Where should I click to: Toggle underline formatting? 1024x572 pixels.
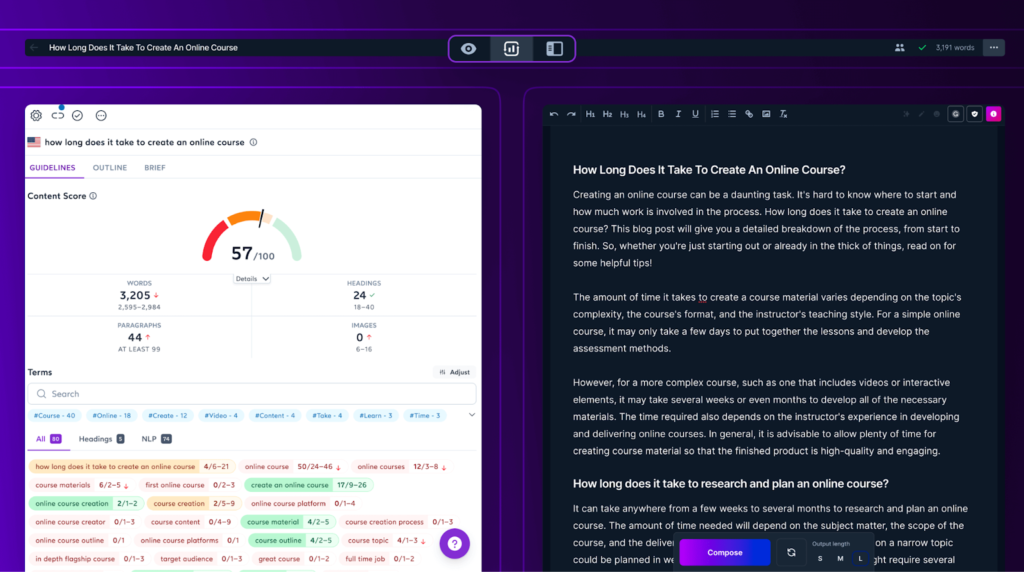pos(695,114)
